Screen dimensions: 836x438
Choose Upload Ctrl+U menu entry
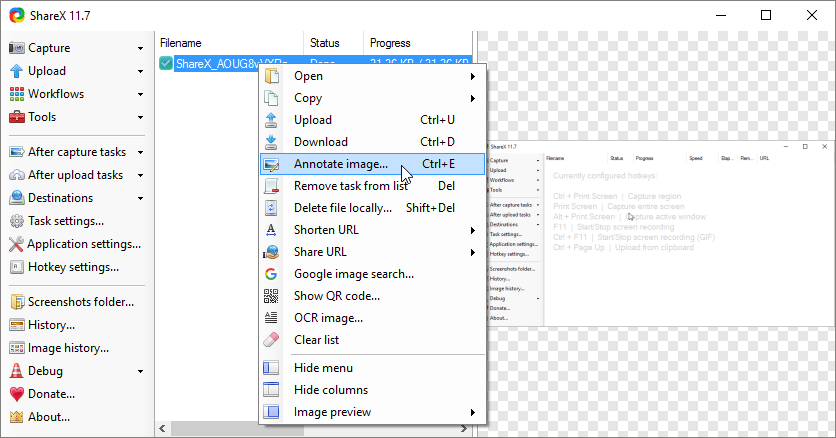click(x=372, y=120)
